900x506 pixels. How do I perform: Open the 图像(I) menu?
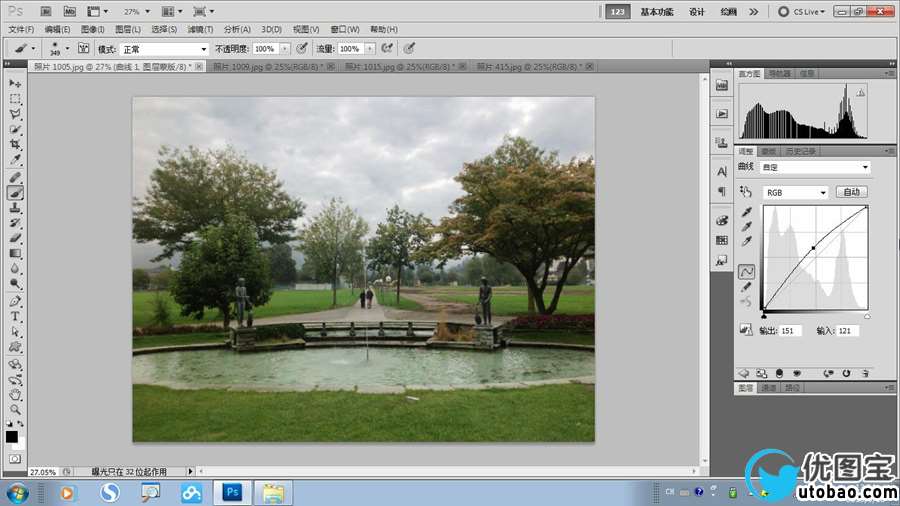pyautogui.click(x=92, y=29)
